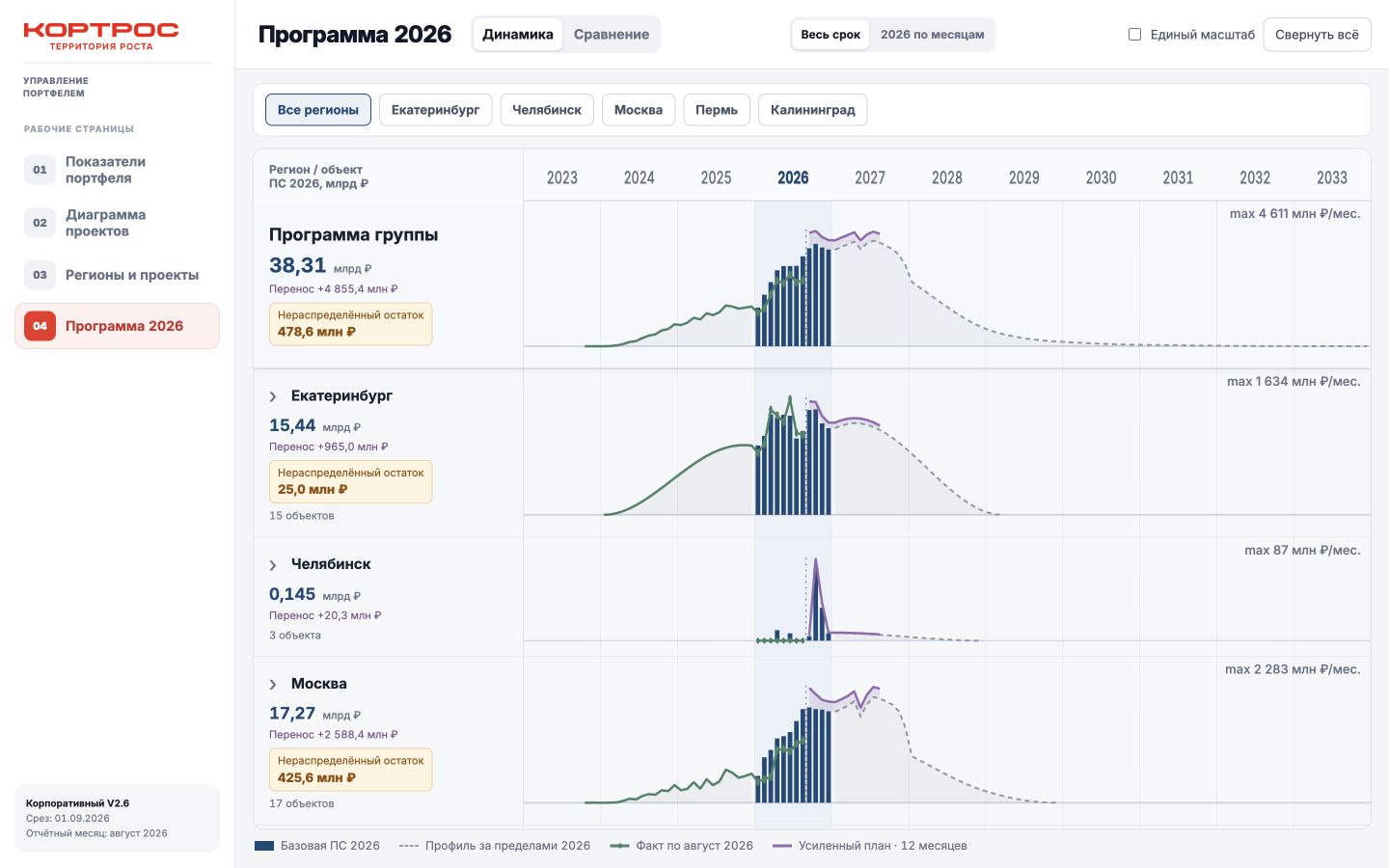Click the 38,31 программа группы value
This screenshot has width=1389, height=868.
click(298, 265)
